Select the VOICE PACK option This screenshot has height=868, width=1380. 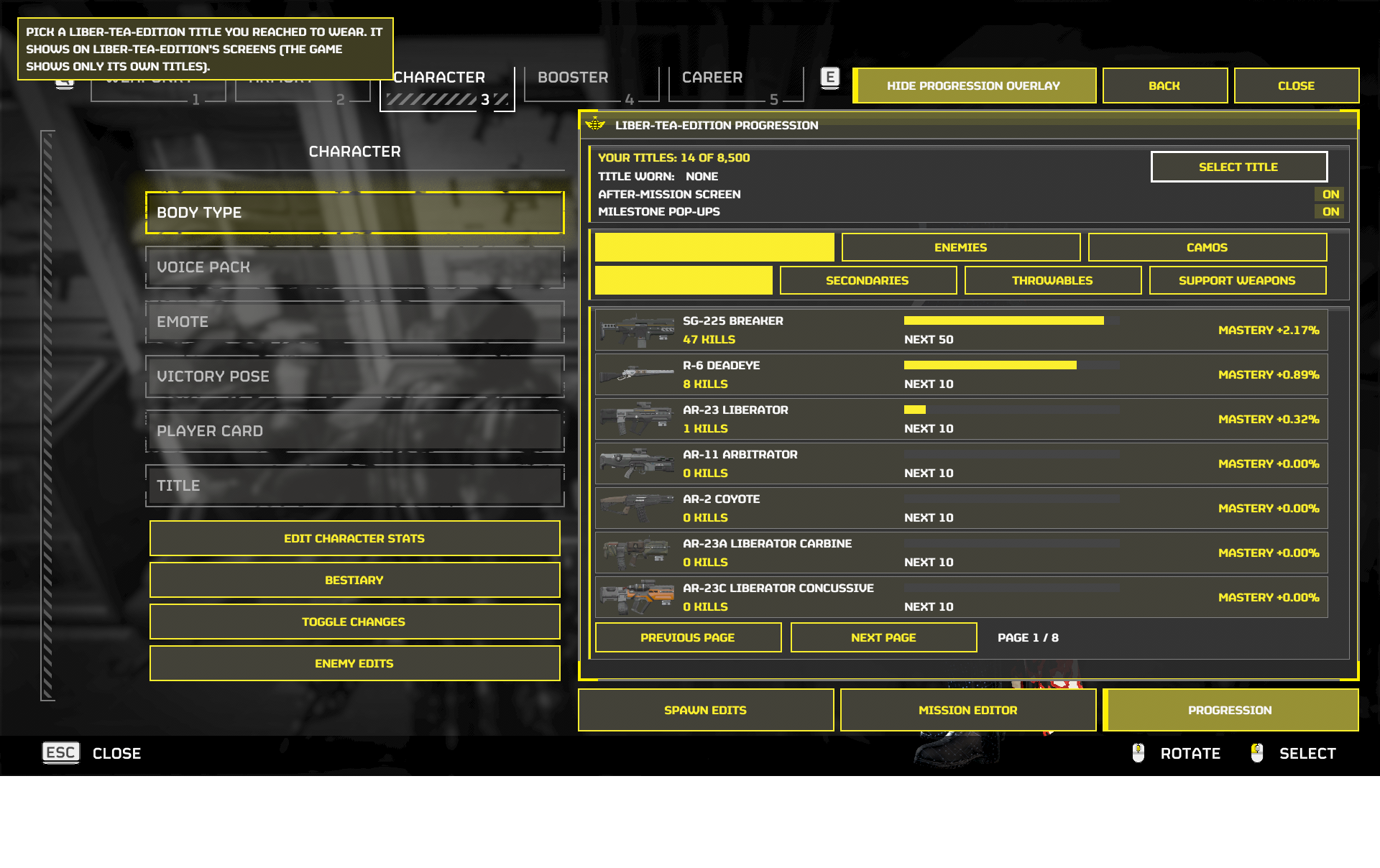(355, 267)
